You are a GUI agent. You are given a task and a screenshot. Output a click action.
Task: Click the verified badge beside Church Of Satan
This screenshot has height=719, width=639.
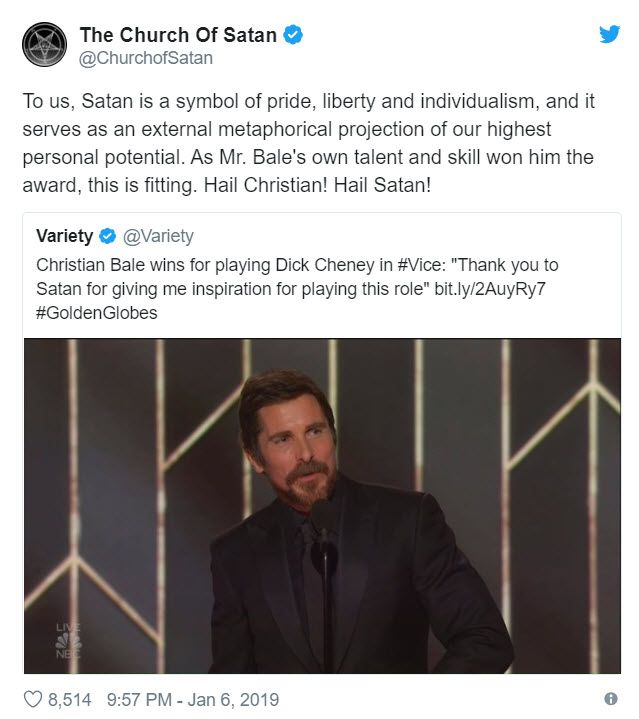click(x=292, y=35)
